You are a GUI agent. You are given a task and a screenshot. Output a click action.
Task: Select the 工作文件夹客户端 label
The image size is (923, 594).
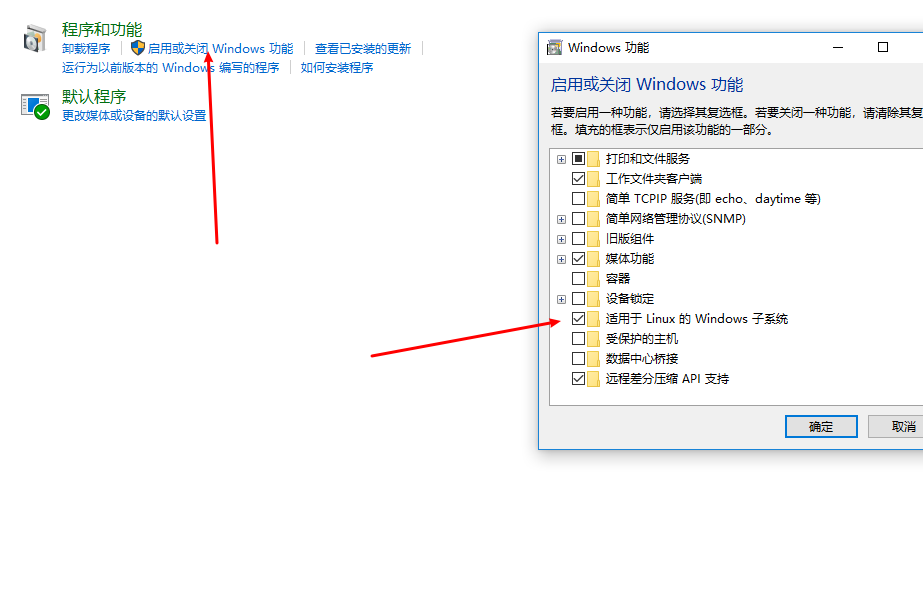point(654,179)
